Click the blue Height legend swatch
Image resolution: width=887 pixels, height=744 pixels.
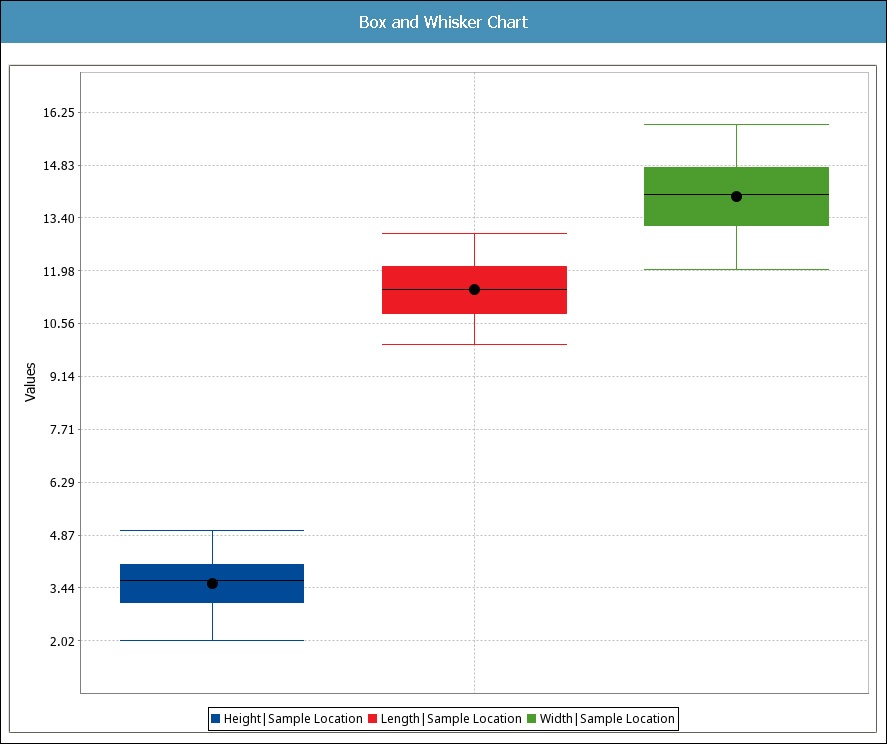click(216, 719)
